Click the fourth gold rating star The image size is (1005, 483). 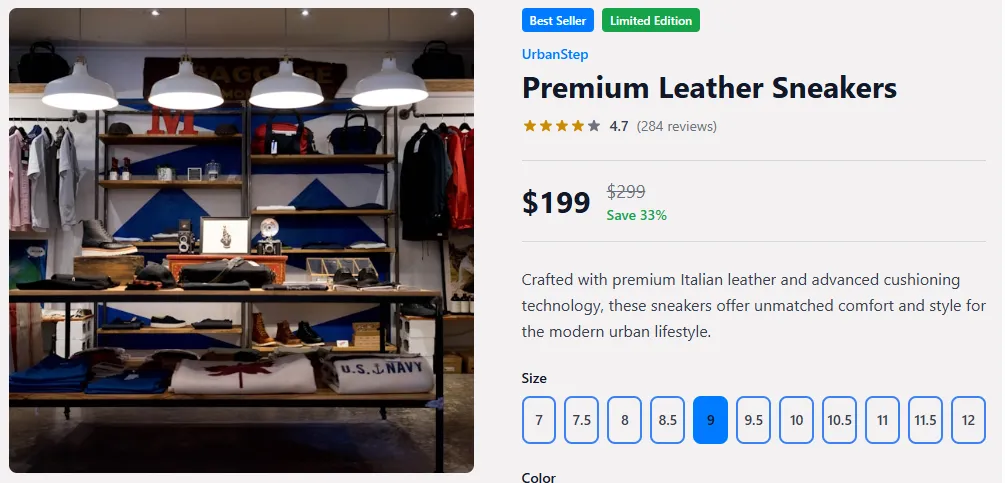[577, 126]
